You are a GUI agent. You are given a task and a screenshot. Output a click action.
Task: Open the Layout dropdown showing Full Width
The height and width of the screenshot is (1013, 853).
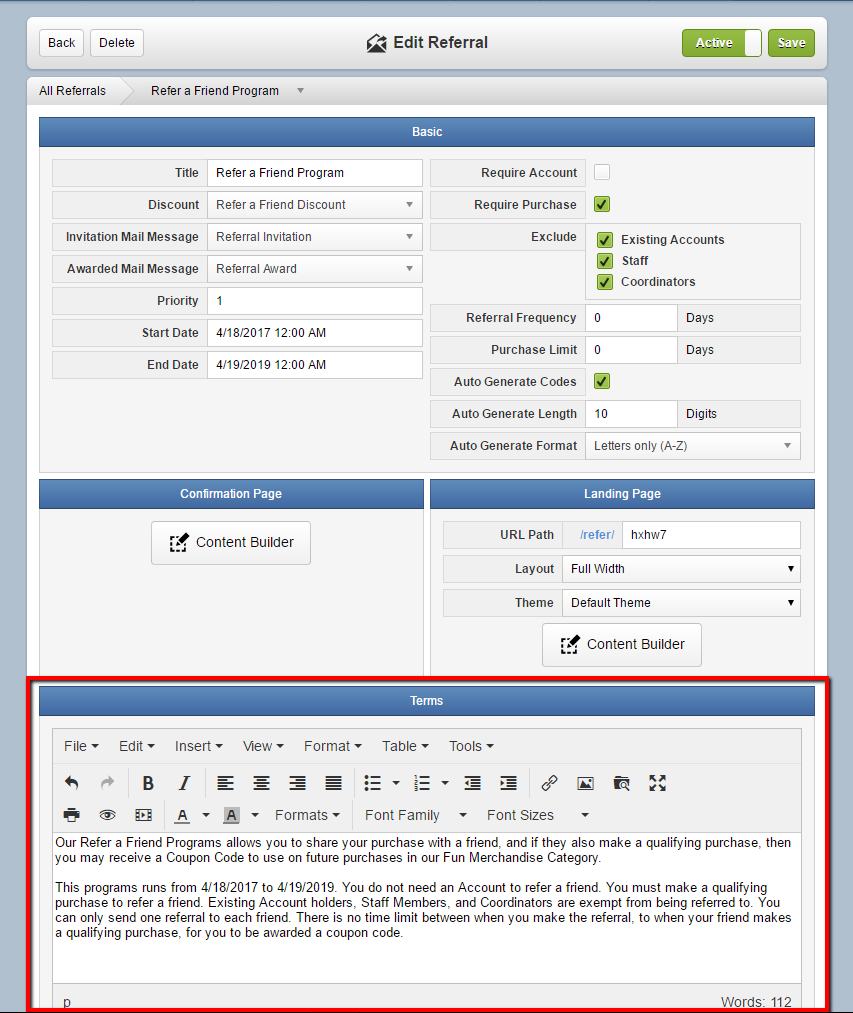[x=681, y=569]
